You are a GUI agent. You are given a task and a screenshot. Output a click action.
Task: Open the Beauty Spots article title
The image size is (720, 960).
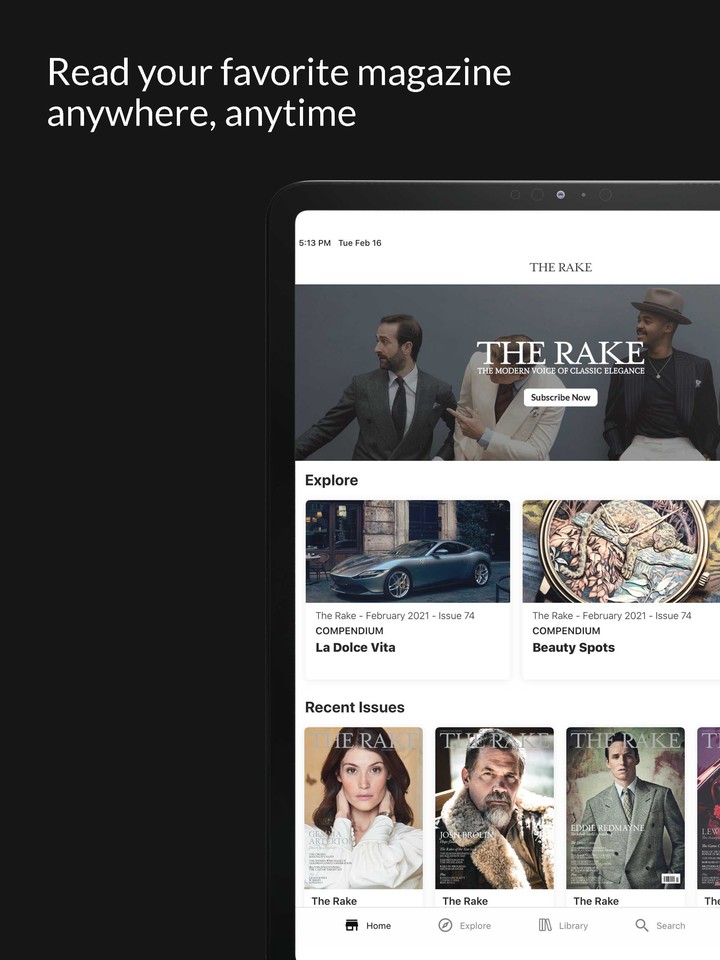pos(573,647)
